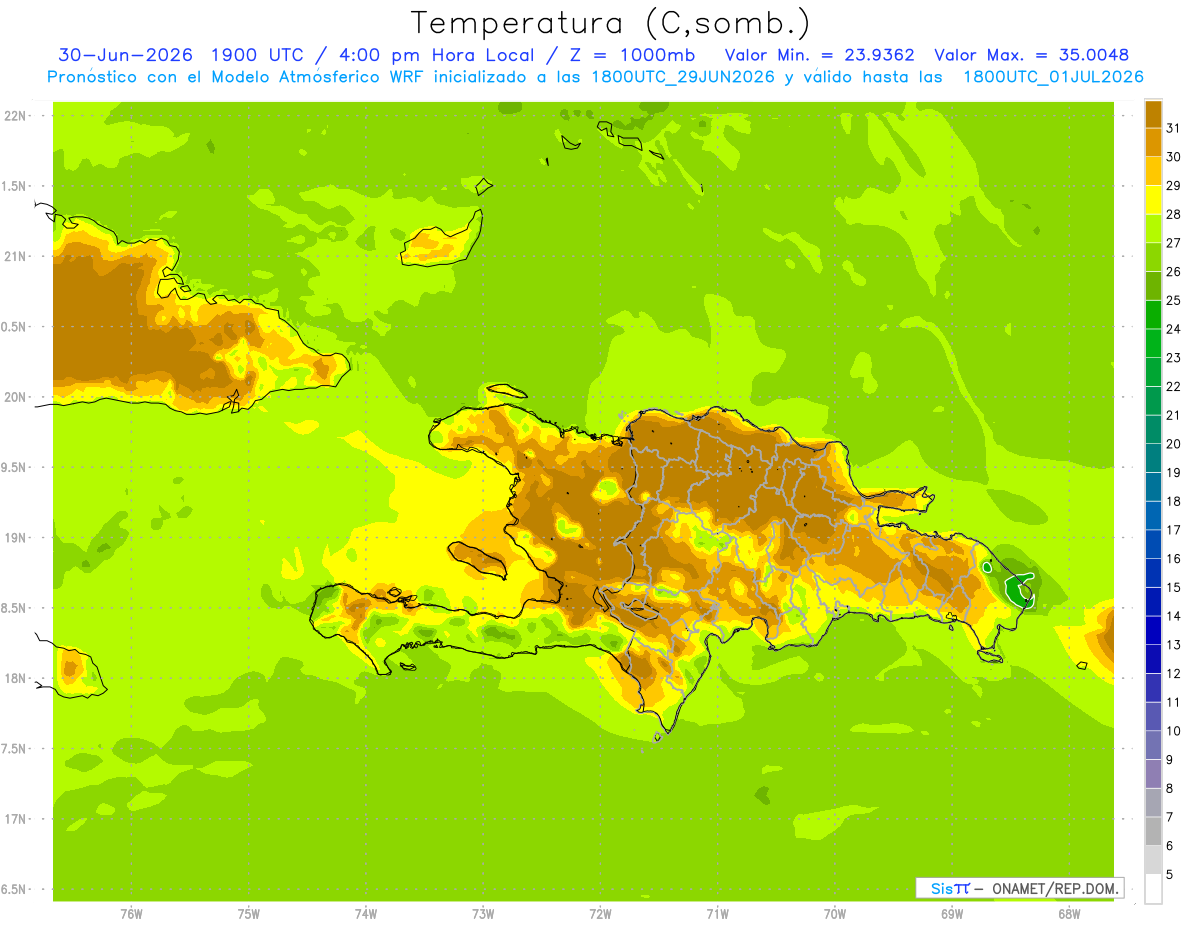
Task: Click the '75W' longitude label
Action: 249,914
